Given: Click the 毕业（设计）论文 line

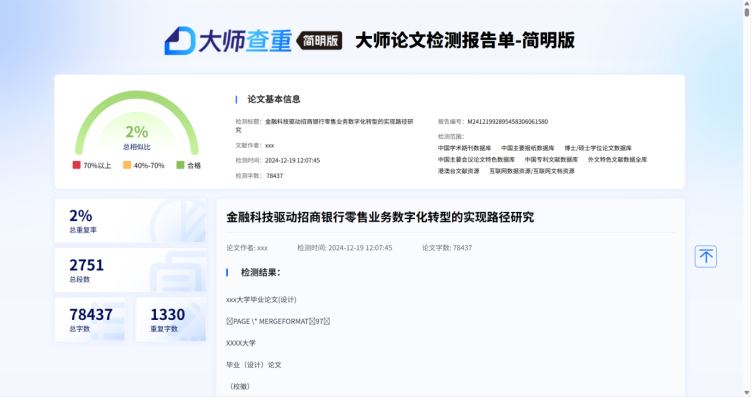Looking at the screenshot, I should click(254, 365).
